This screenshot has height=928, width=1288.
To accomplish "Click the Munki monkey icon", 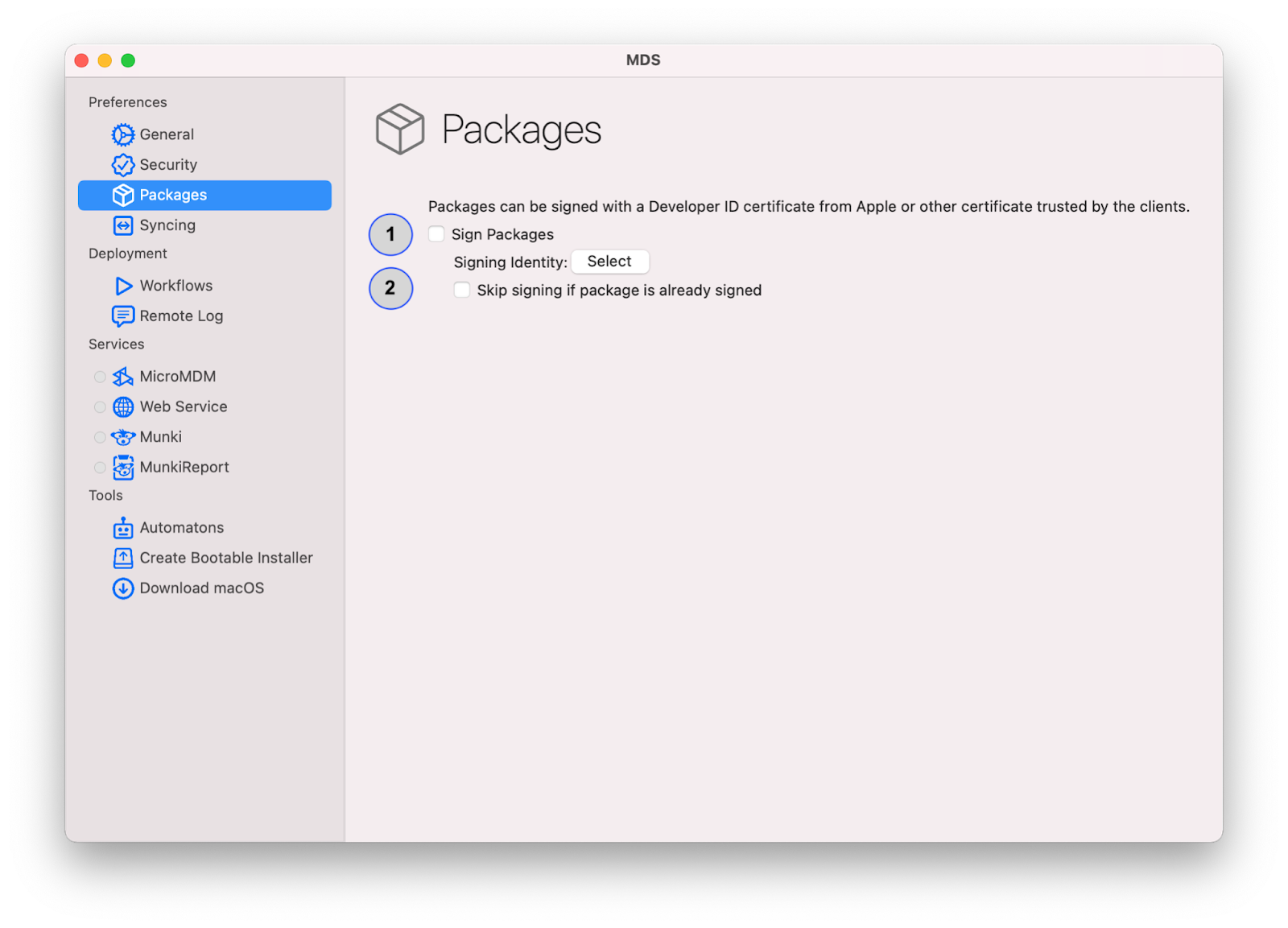I will (122, 437).
